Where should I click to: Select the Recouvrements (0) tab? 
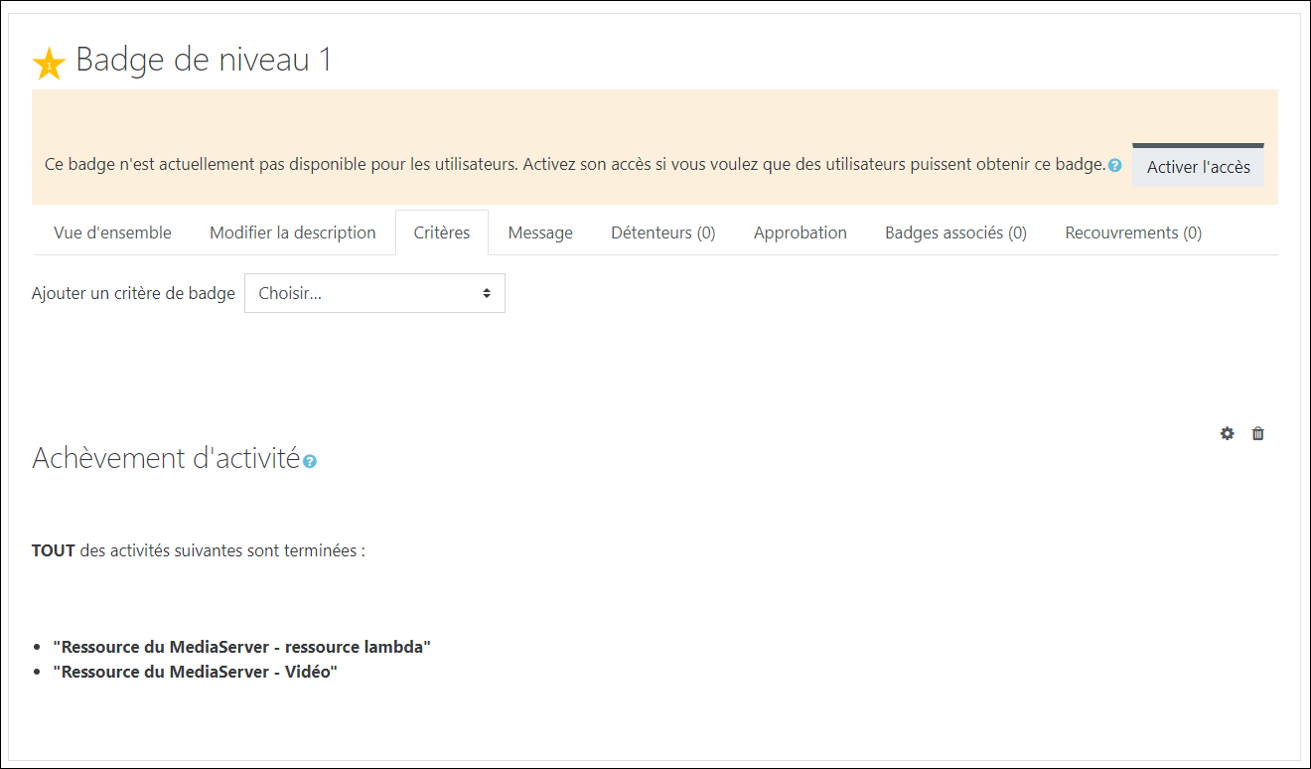click(x=1133, y=233)
